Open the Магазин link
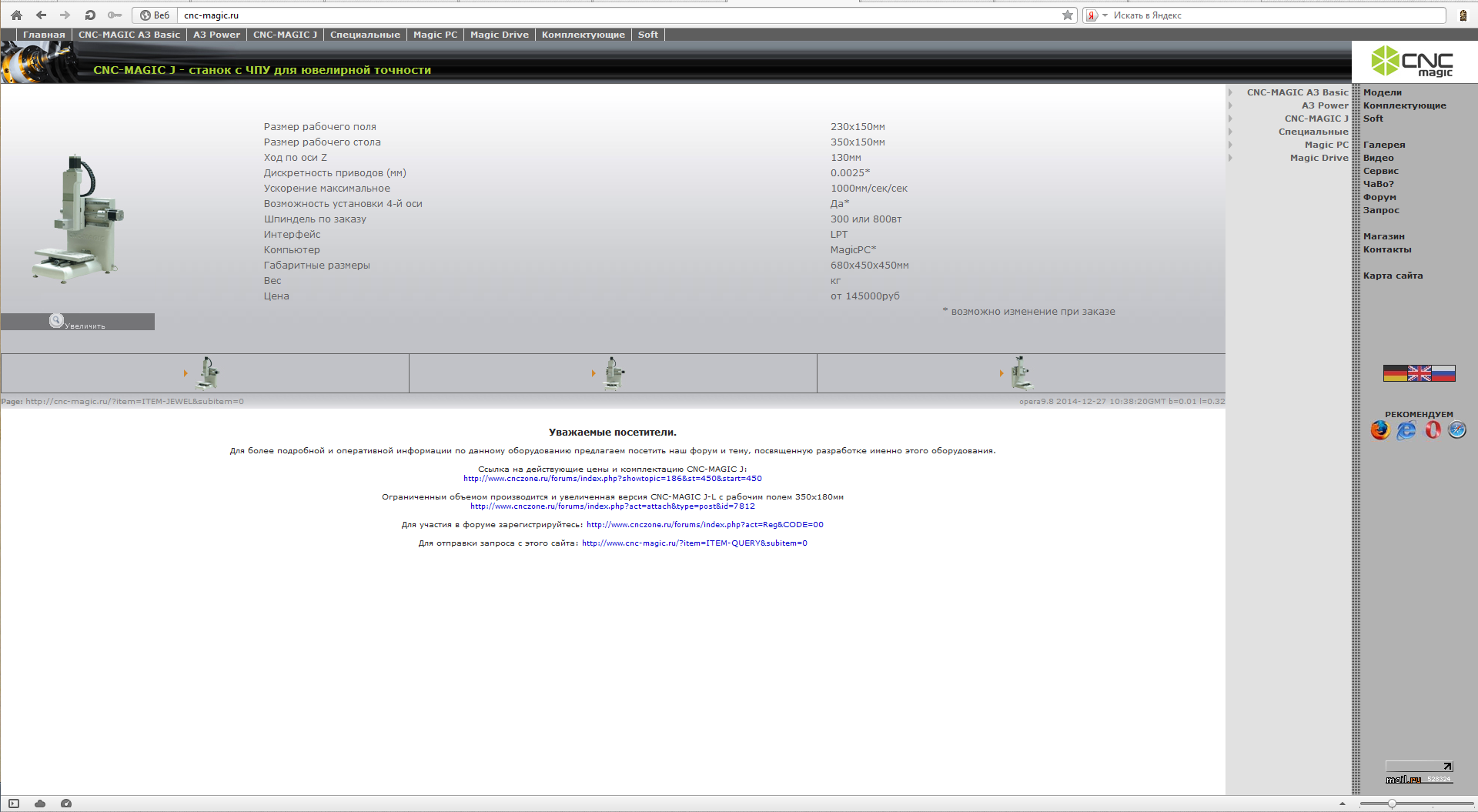 (1384, 236)
